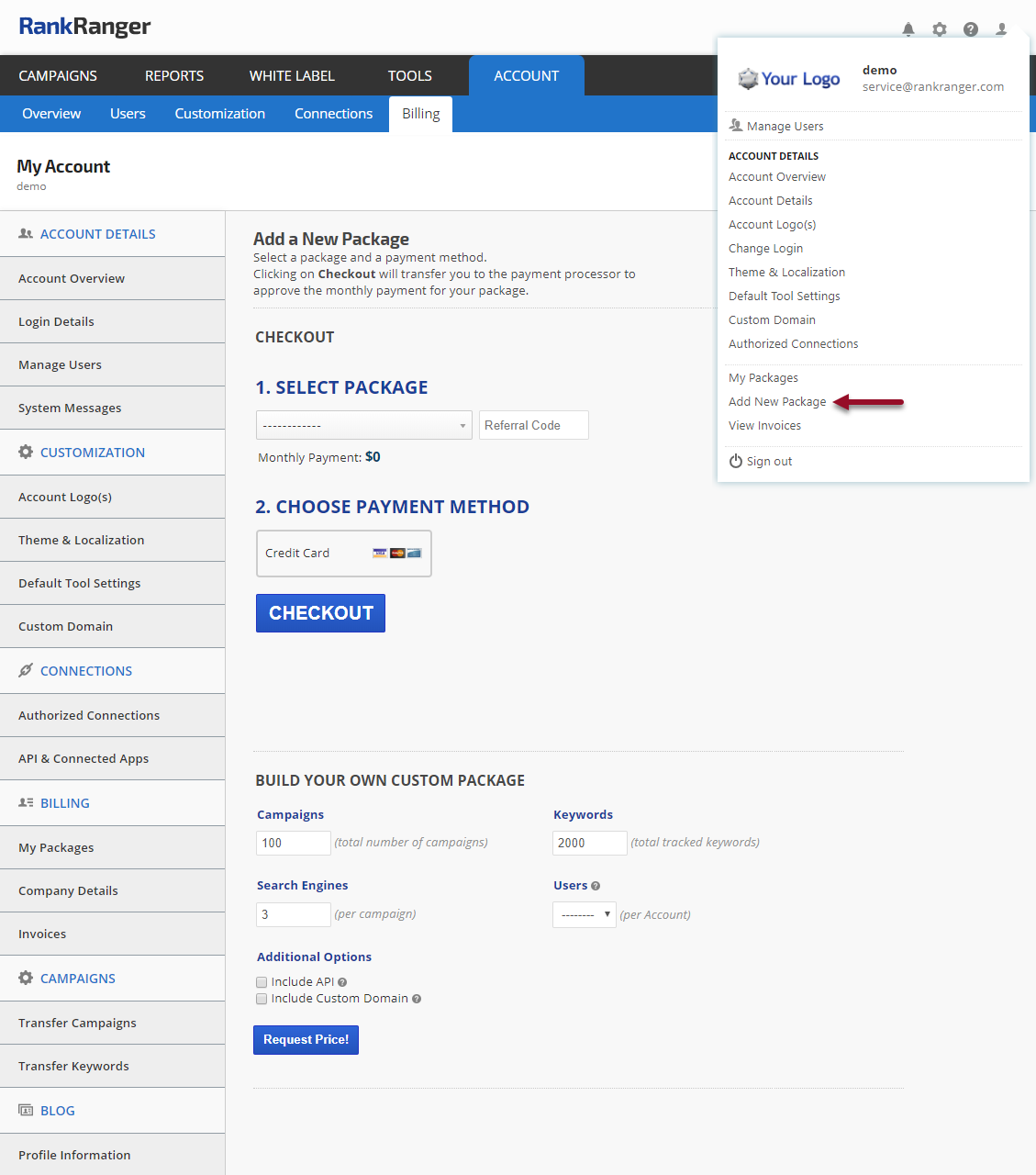This screenshot has height=1175, width=1036.
Task: Click into the Referral Code field
Action: click(533, 426)
